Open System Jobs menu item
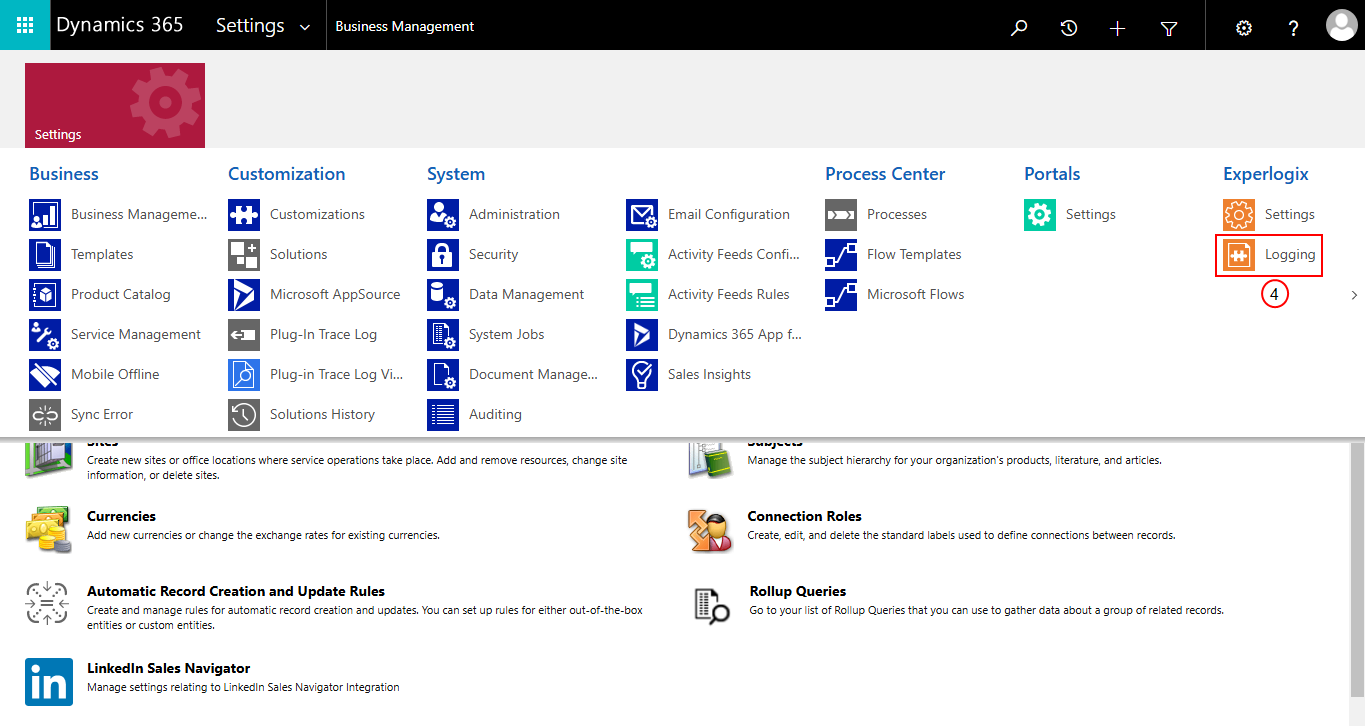This screenshot has height=726, width=1365. pos(507,334)
